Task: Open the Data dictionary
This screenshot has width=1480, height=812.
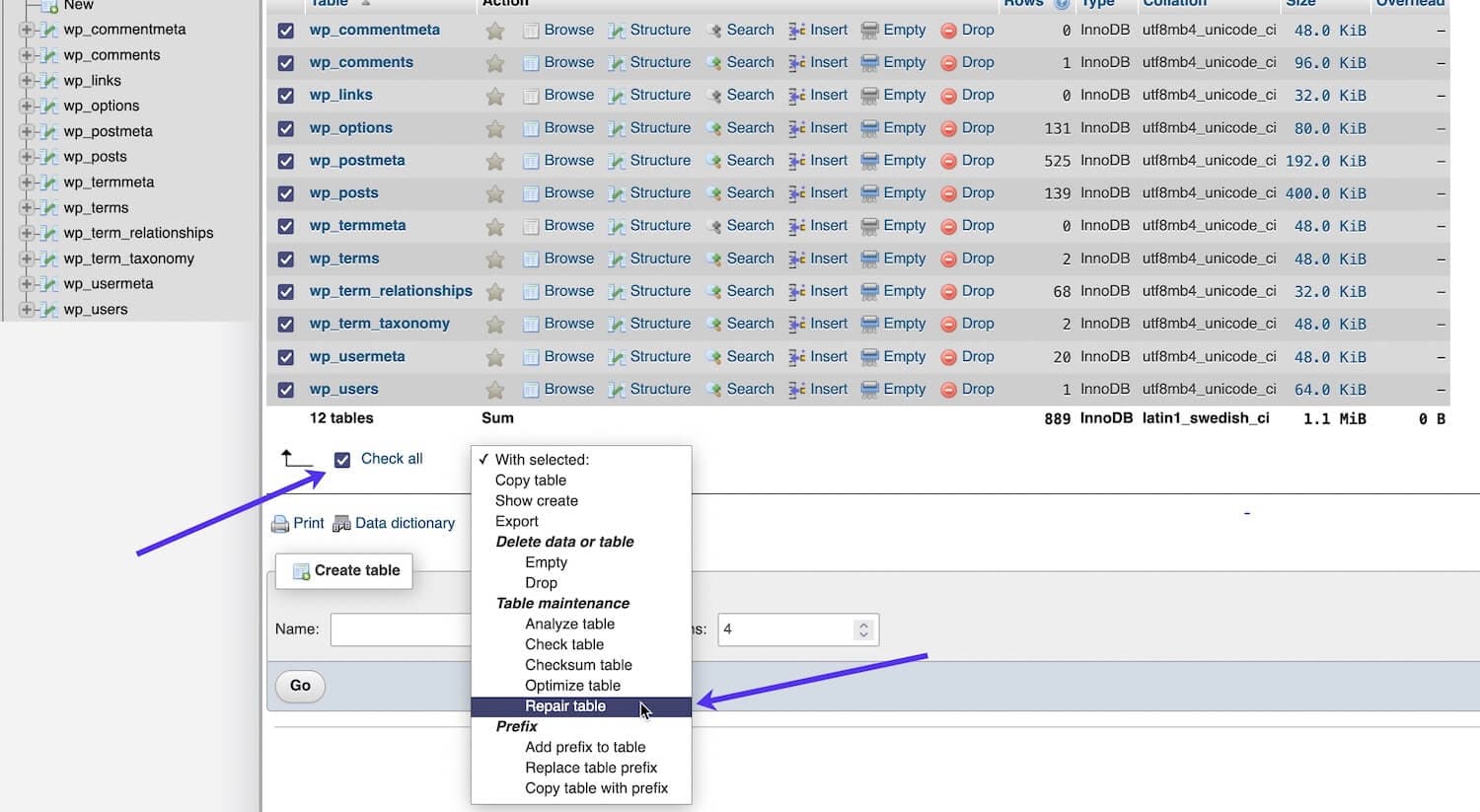Action: [x=404, y=523]
